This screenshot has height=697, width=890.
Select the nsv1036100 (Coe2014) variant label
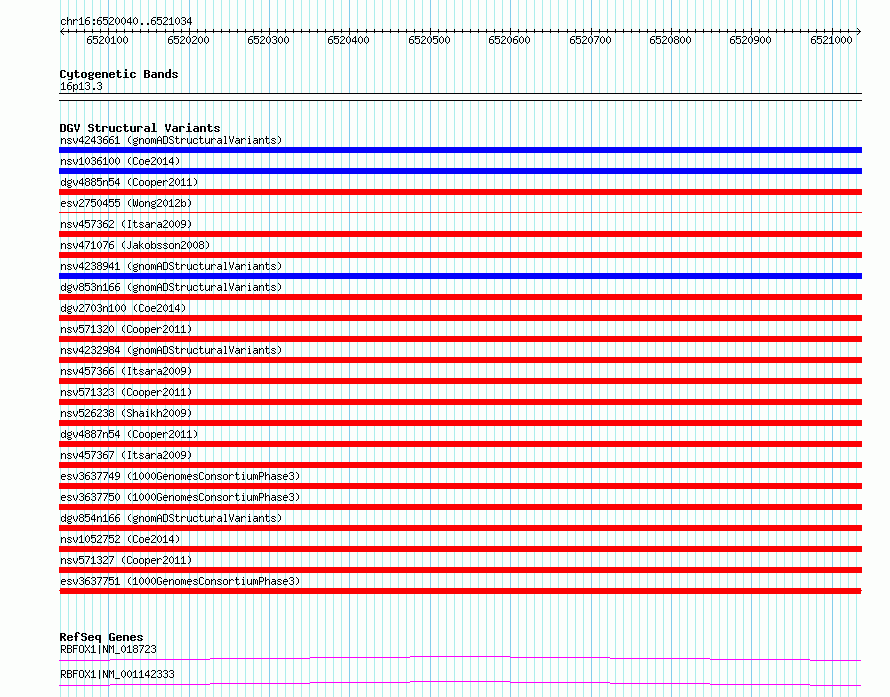tap(120, 161)
